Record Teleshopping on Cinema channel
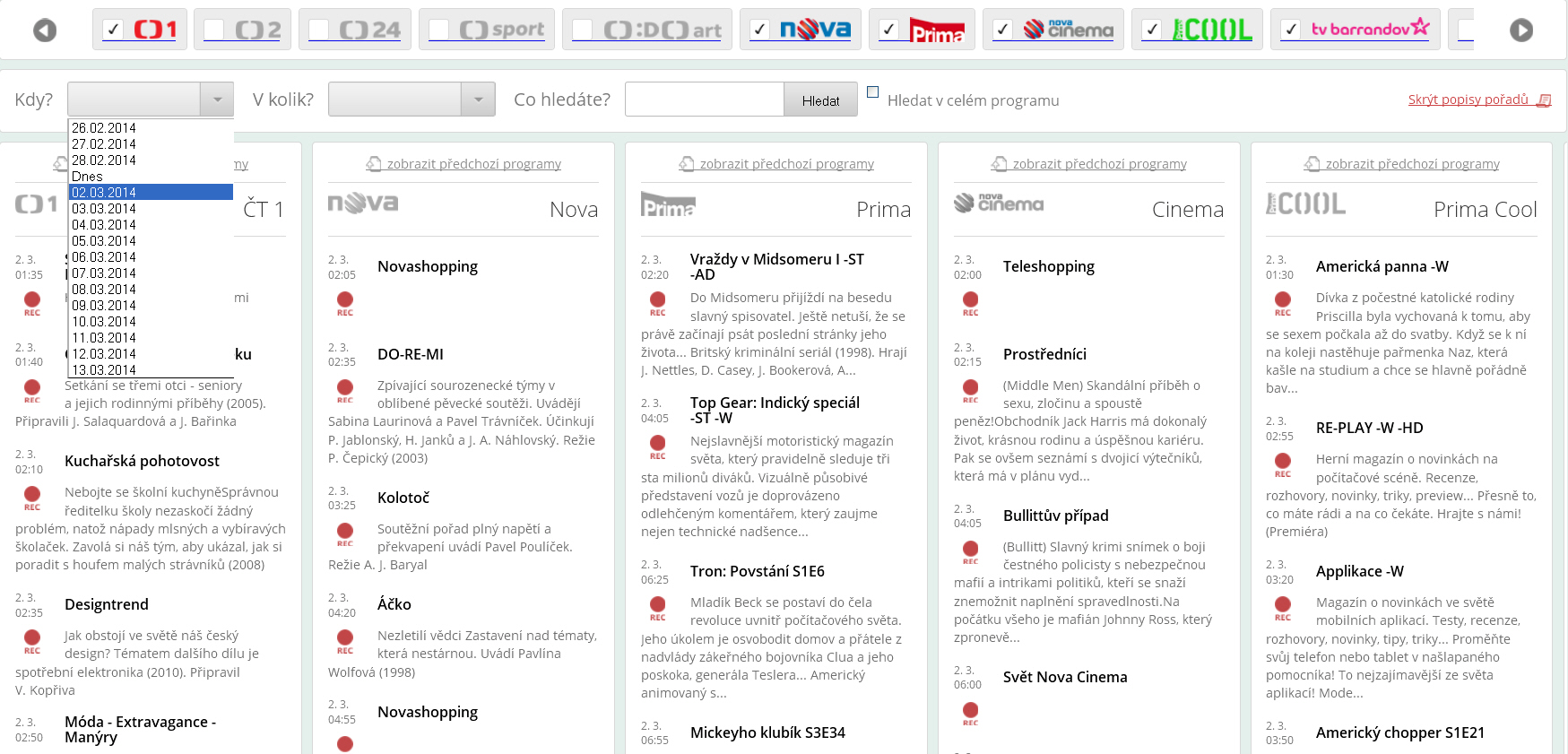The height and width of the screenshot is (754, 1568). (x=971, y=304)
